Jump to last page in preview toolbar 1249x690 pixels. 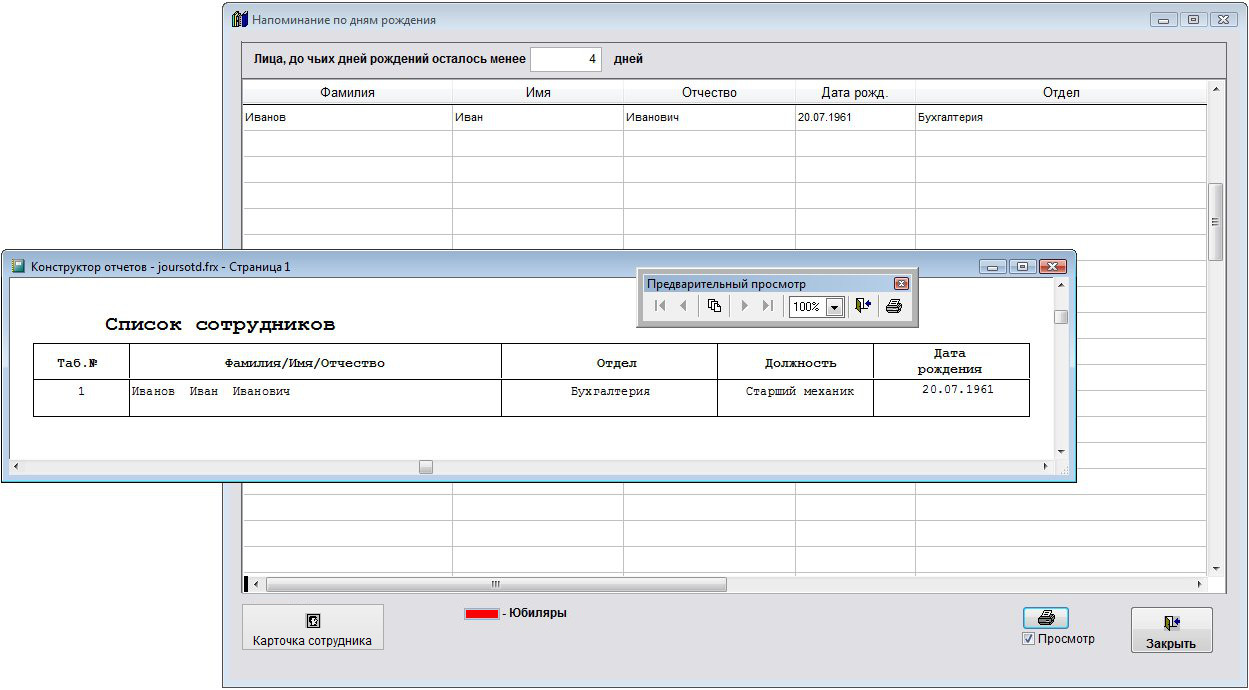coord(767,306)
